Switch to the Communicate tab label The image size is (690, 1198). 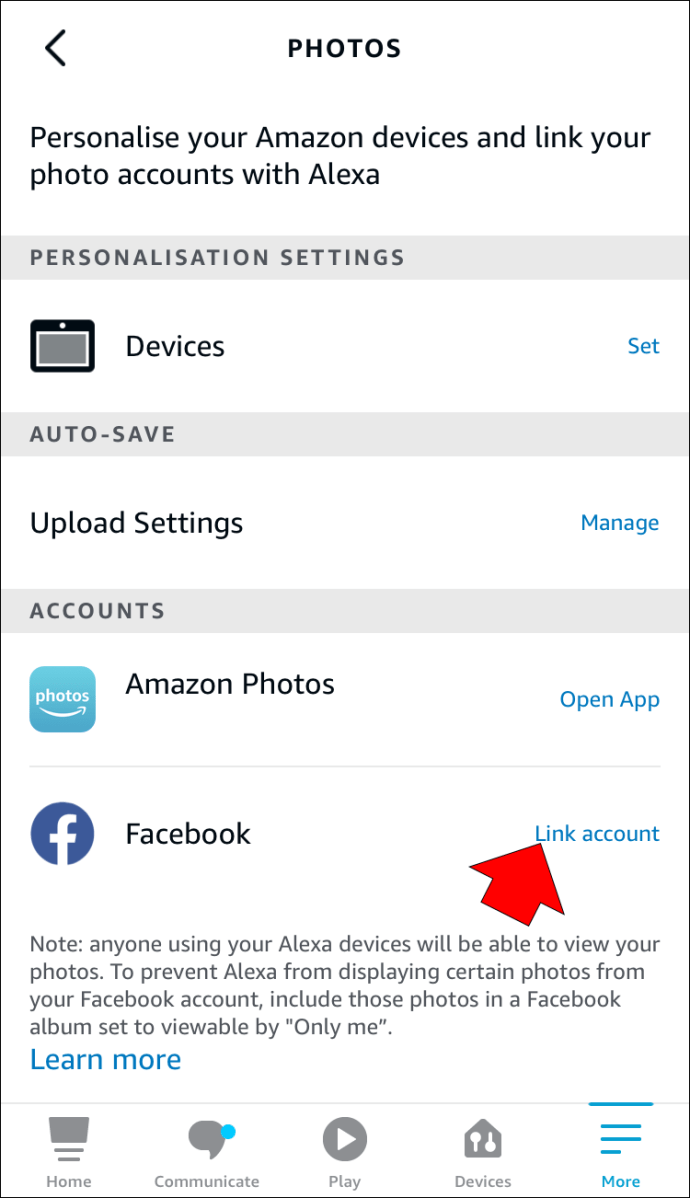[207, 1181]
